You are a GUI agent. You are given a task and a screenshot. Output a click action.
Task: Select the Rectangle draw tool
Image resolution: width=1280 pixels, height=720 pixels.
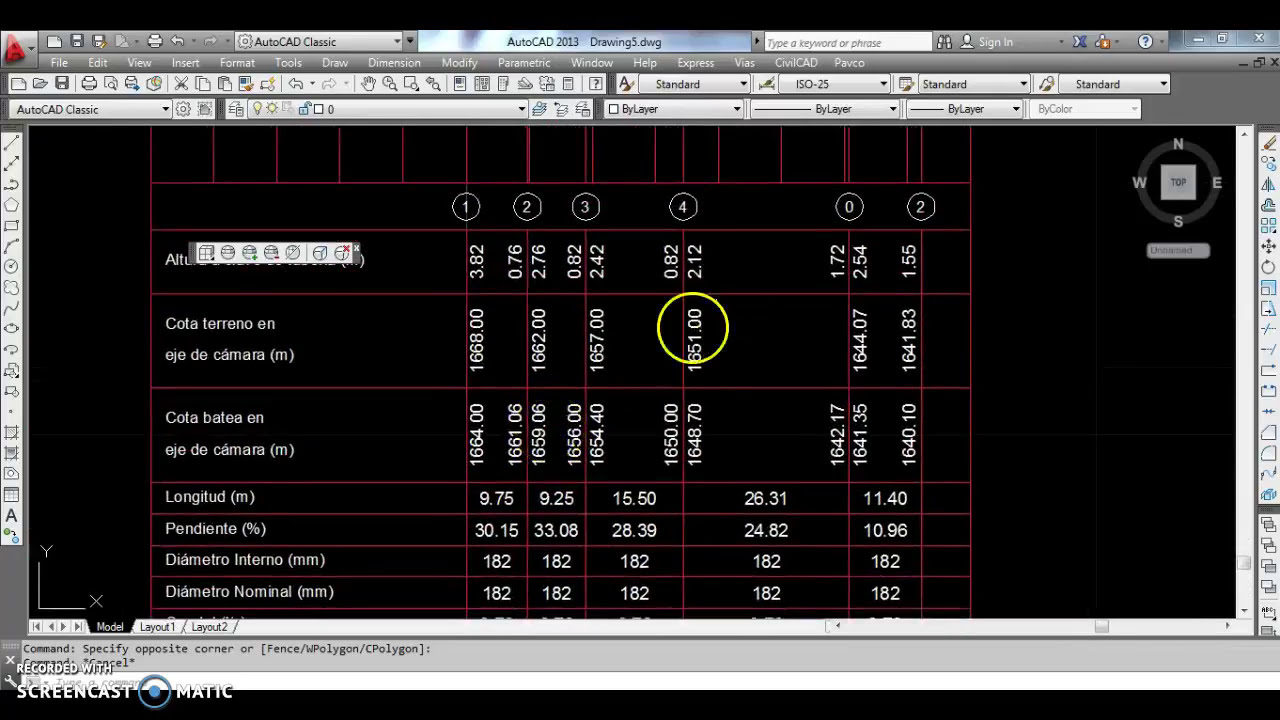point(11,225)
